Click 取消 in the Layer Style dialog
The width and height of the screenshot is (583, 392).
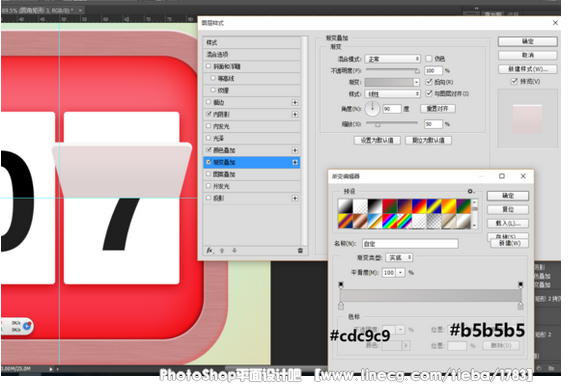coord(528,55)
